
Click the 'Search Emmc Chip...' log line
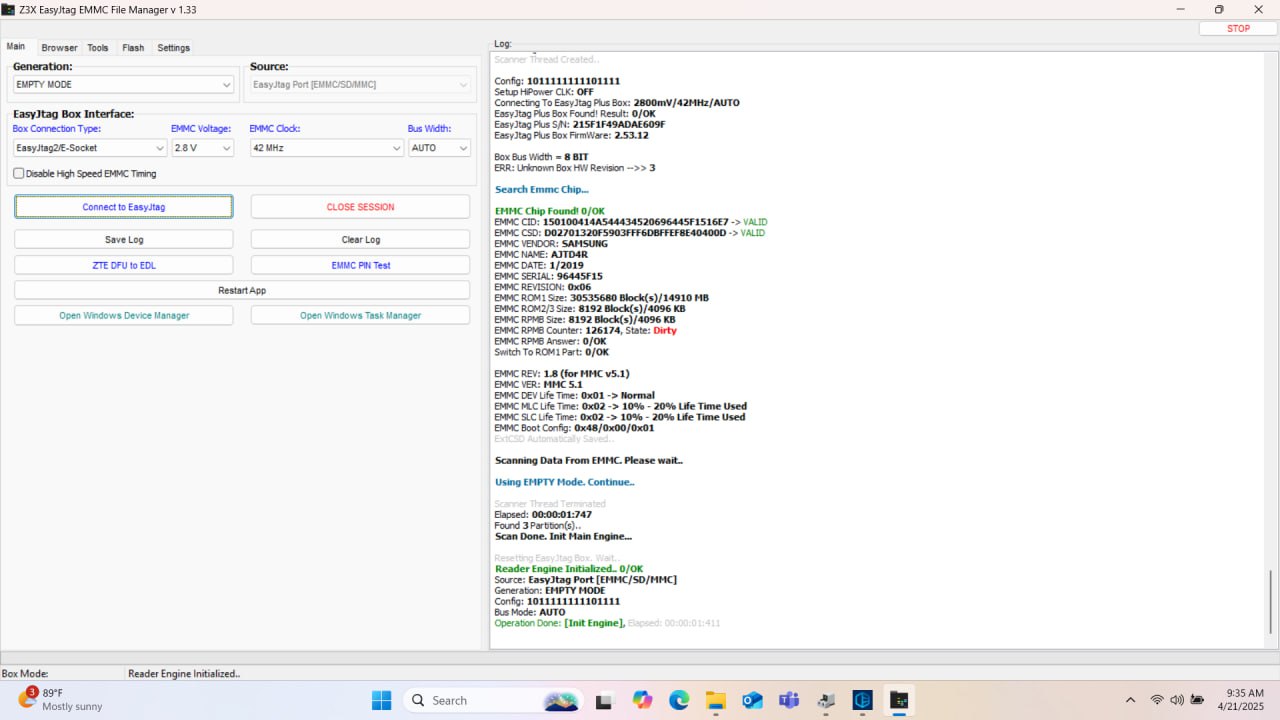point(542,189)
